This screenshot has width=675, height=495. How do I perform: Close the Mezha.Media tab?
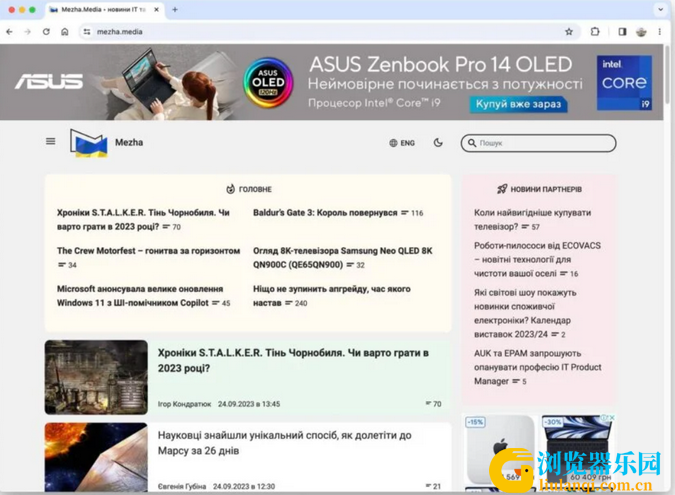[156, 9]
